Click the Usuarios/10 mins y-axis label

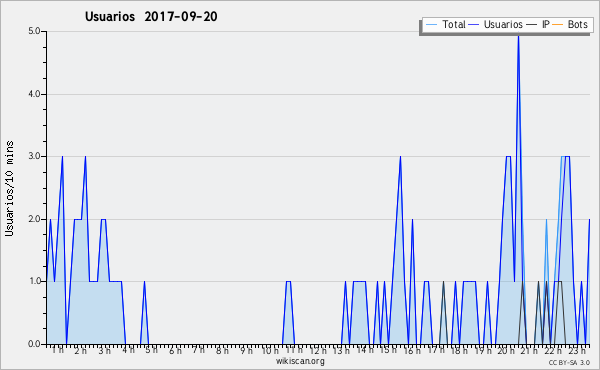[x=10, y=189]
